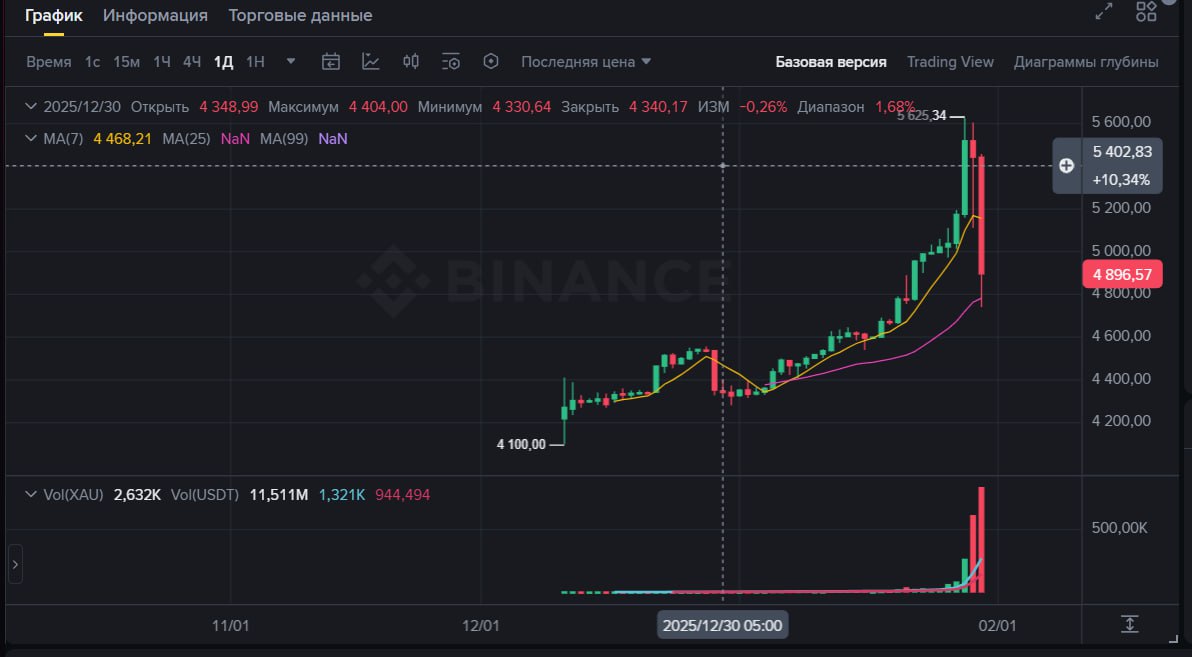Click the auto-fit price scale icon

(x=1129, y=624)
